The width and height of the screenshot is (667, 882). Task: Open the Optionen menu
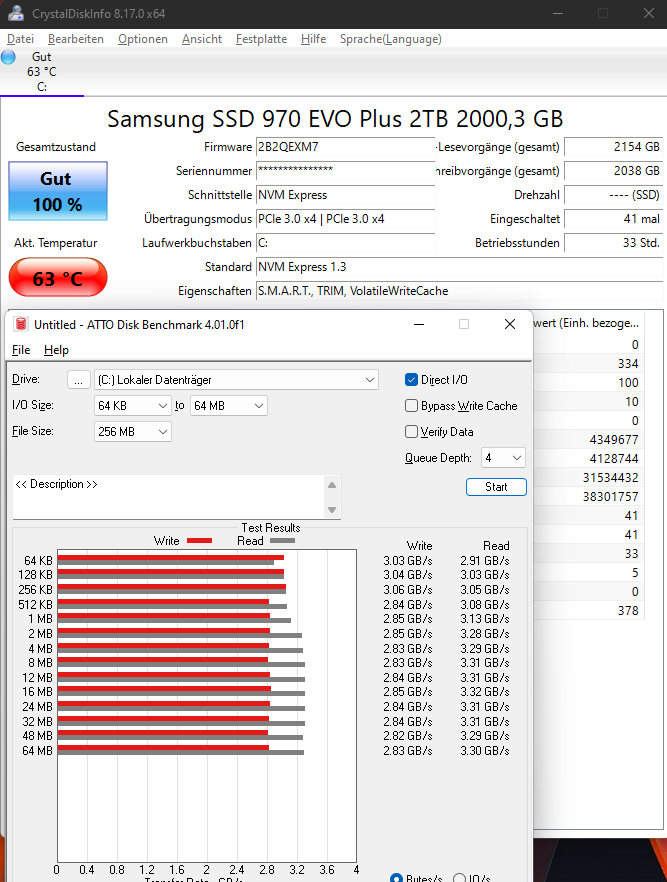pos(143,39)
